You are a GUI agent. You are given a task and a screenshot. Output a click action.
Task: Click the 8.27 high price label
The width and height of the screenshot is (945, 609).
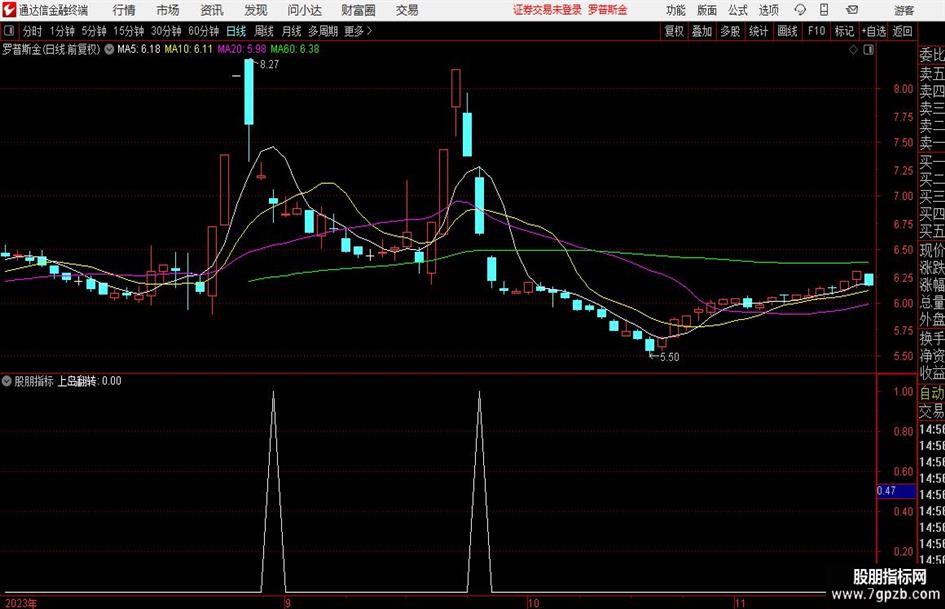tap(269, 65)
